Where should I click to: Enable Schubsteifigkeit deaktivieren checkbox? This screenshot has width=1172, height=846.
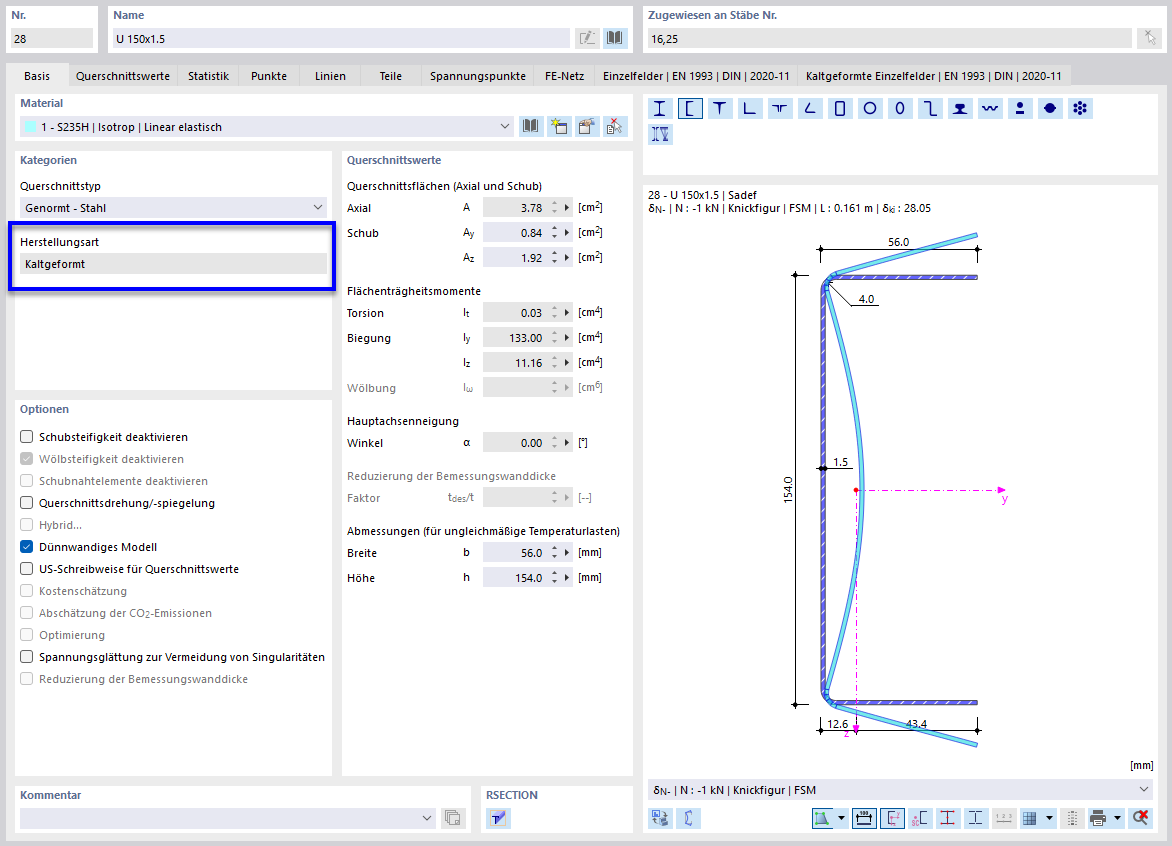(x=27, y=436)
